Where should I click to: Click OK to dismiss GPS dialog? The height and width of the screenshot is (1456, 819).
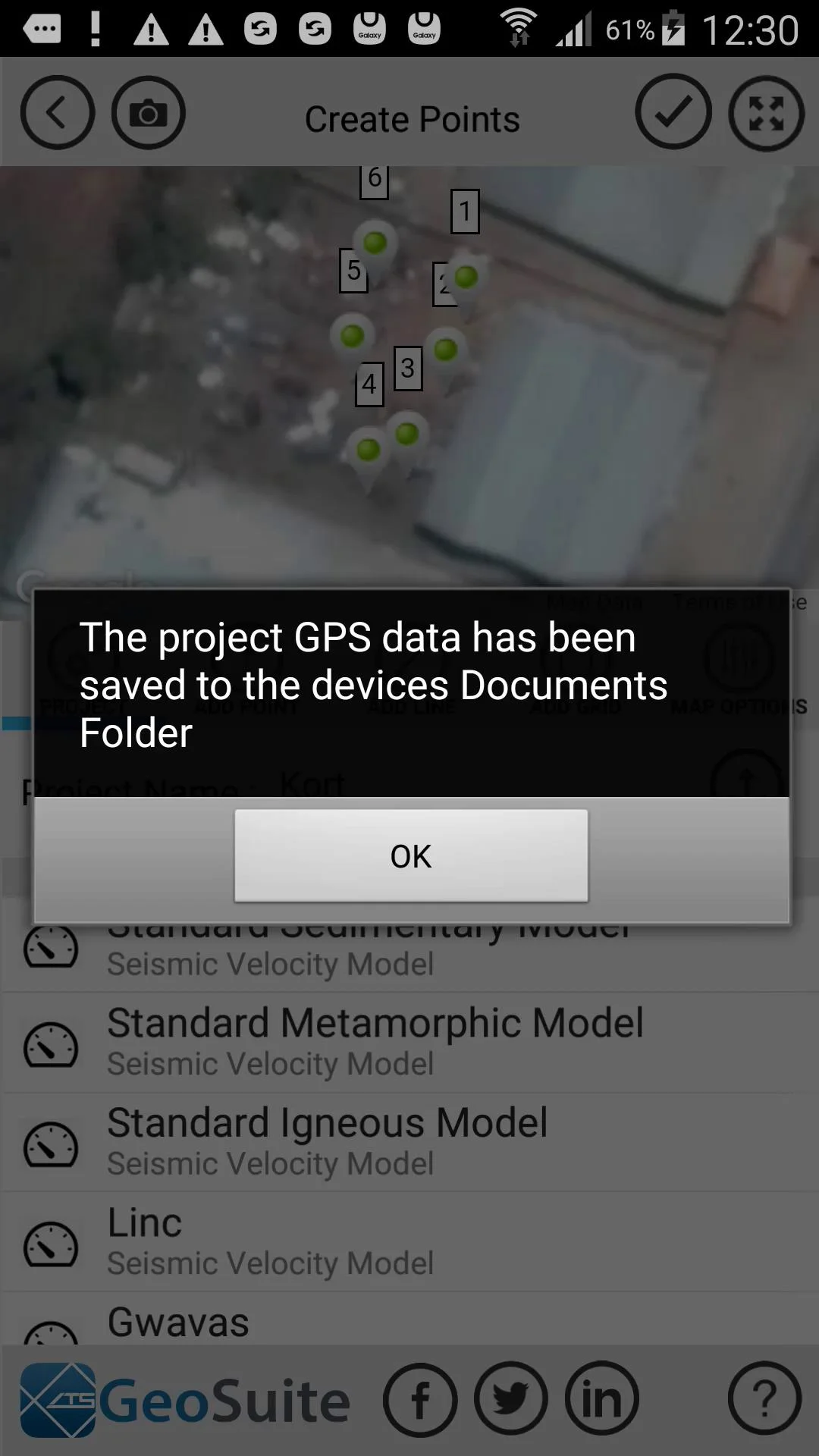[411, 856]
